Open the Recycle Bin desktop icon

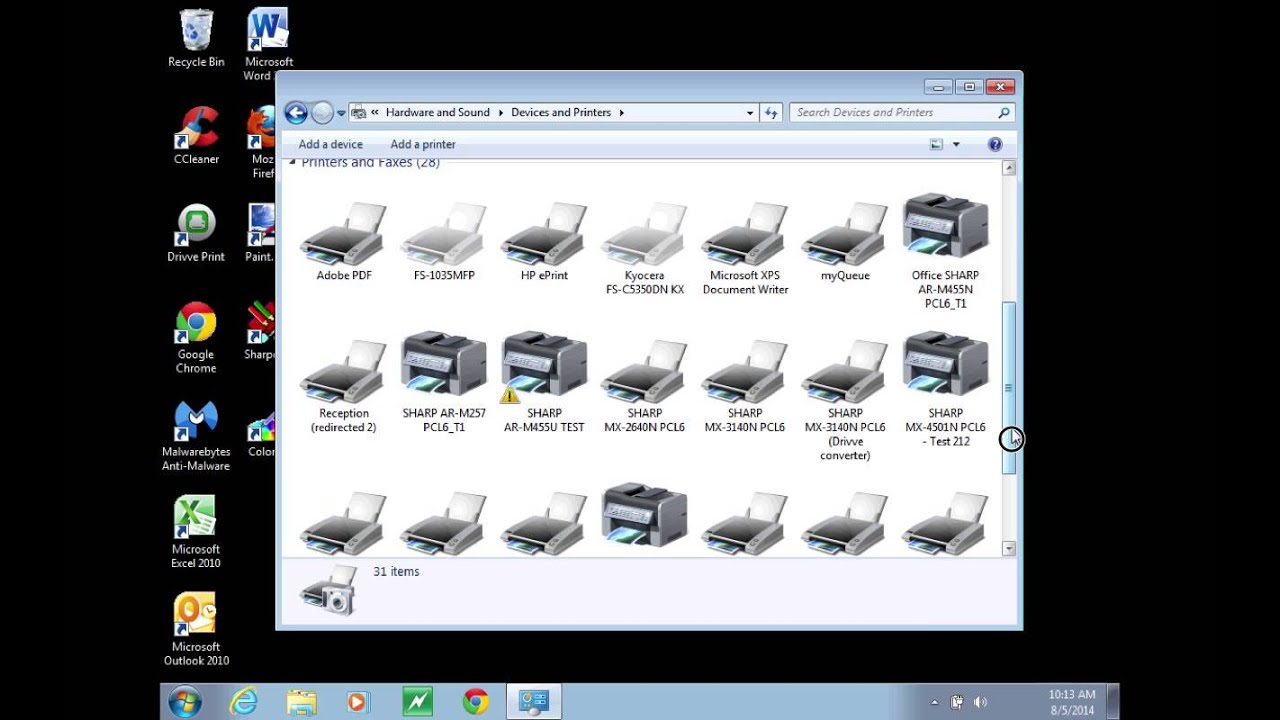pyautogui.click(x=196, y=38)
